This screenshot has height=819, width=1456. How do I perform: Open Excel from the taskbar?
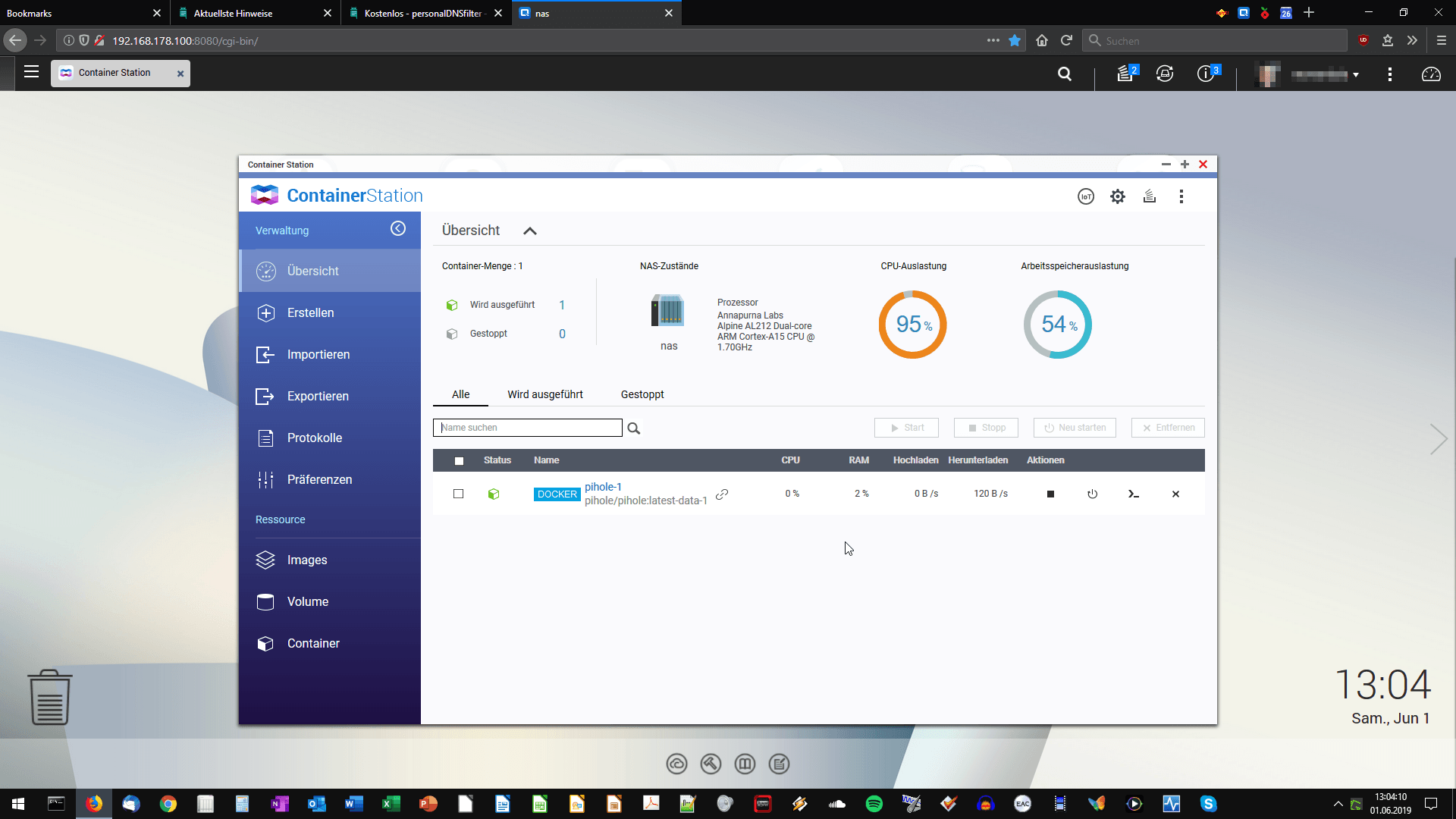pos(391,804)
